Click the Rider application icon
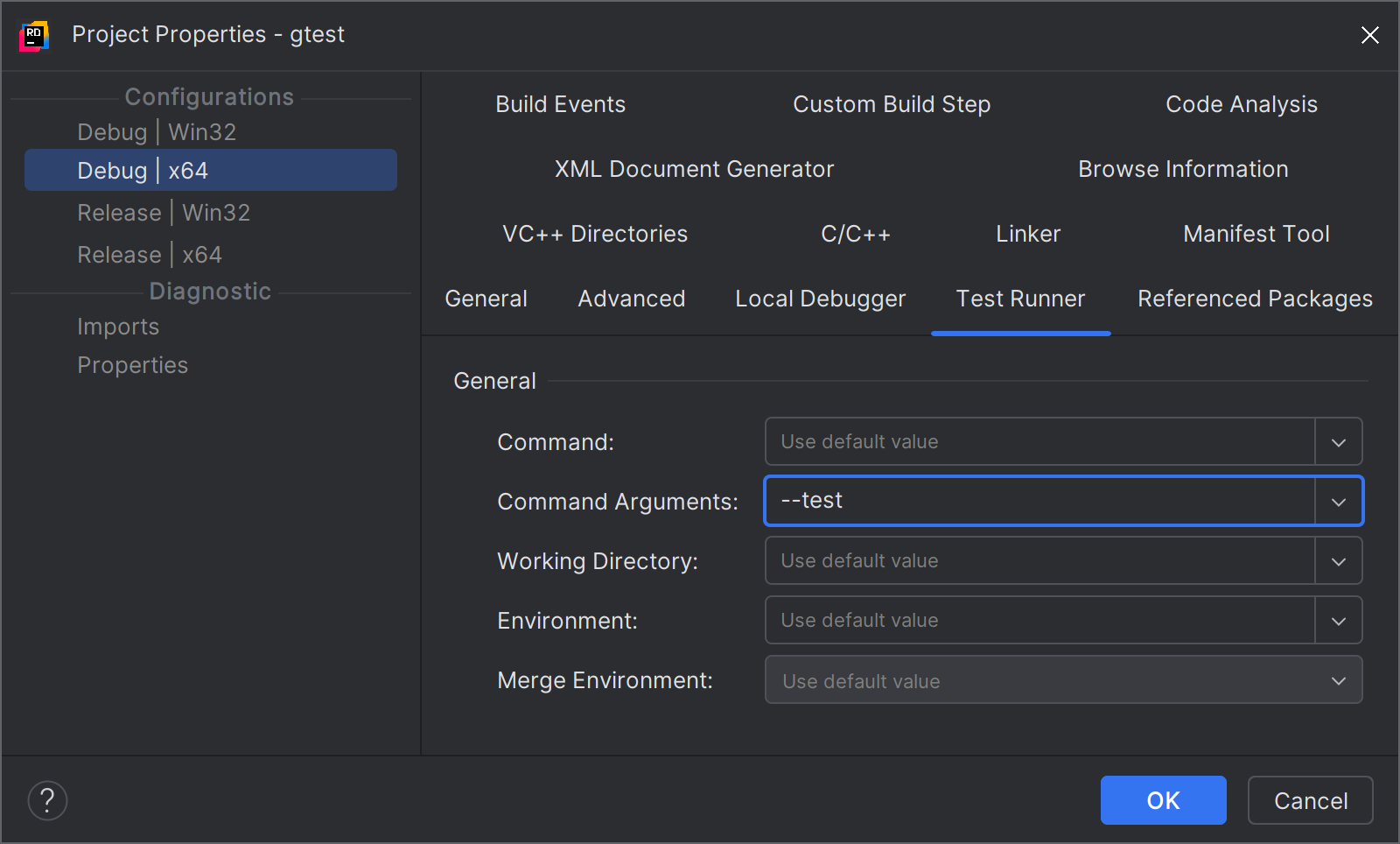Image resolution: width=1400 pixels, height=844 pixels. (32, 35)
